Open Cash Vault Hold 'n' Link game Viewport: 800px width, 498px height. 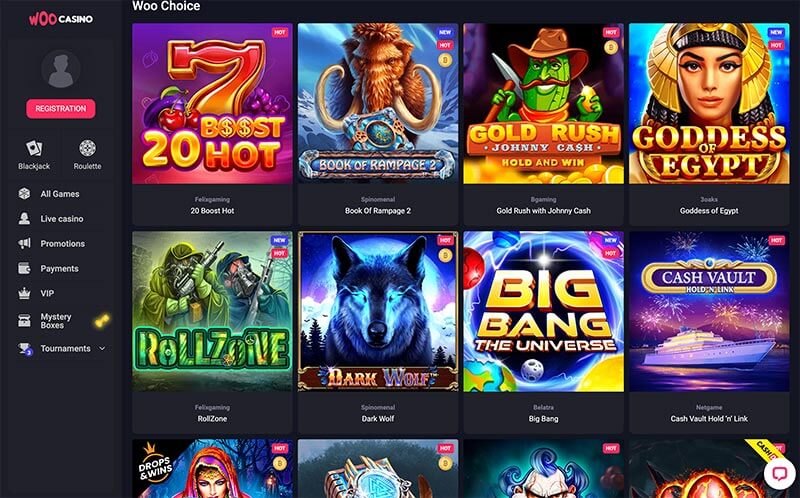[709, 311]
